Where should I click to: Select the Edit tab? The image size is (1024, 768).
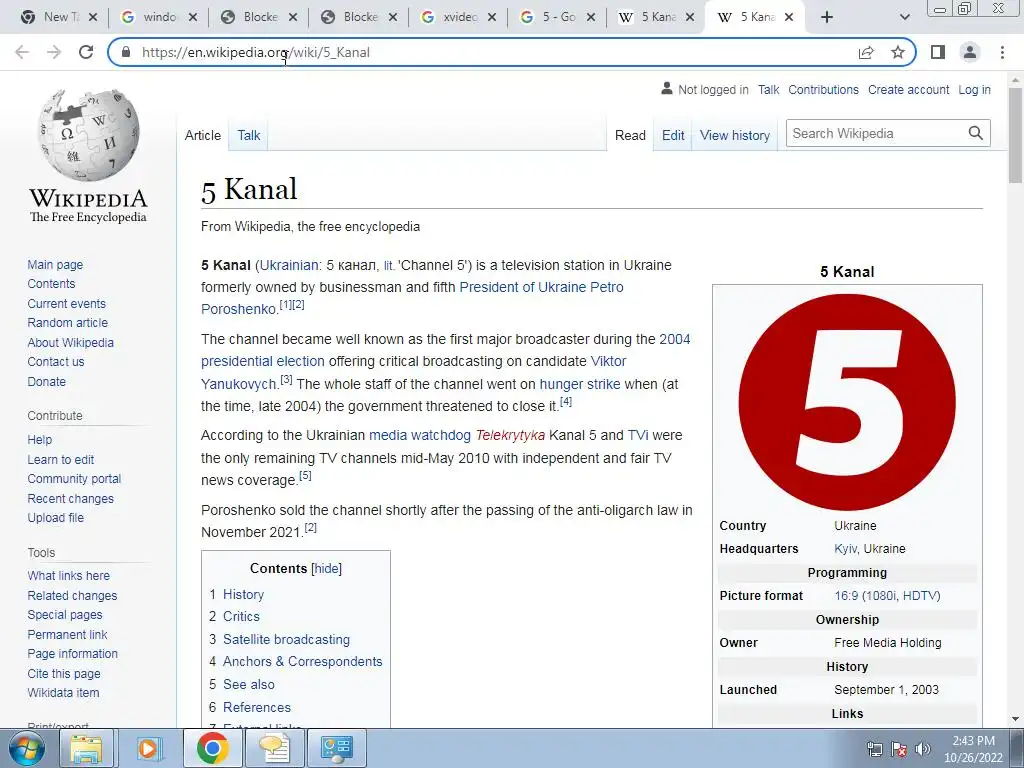tap(673, 135)
